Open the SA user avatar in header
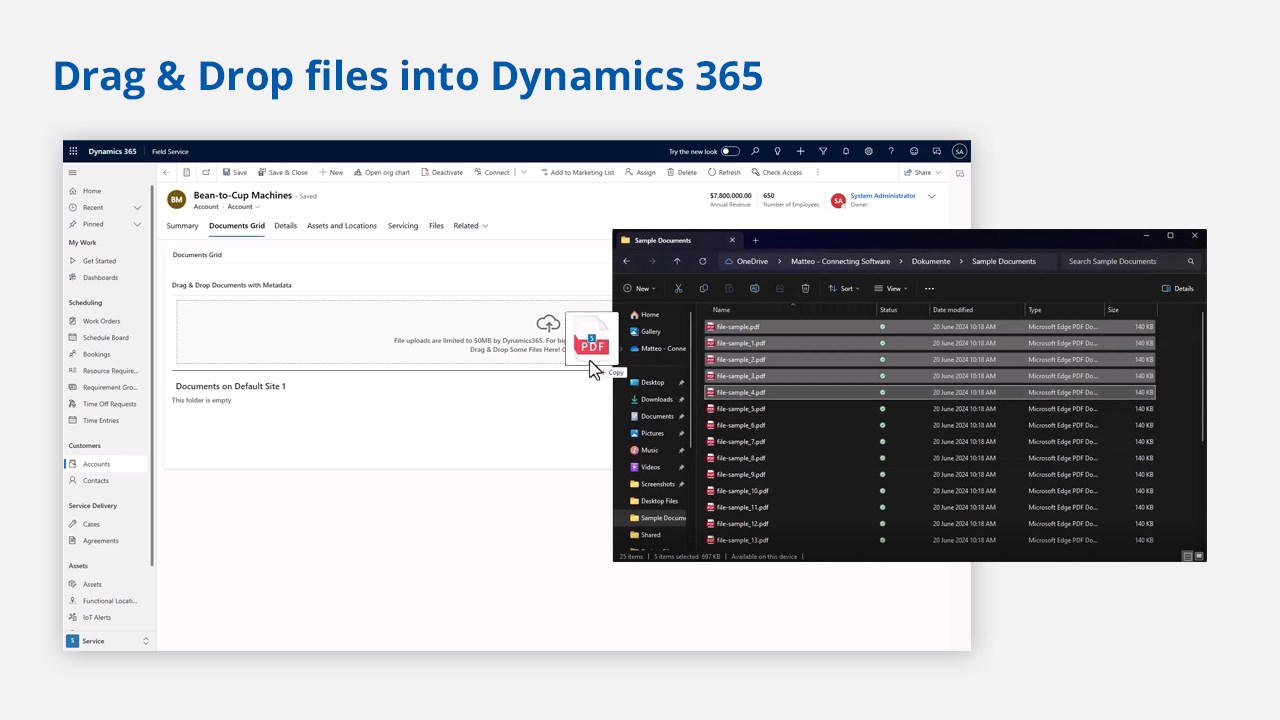The height and width of the screenshot is (720, 1280). [x=959, y=151]
